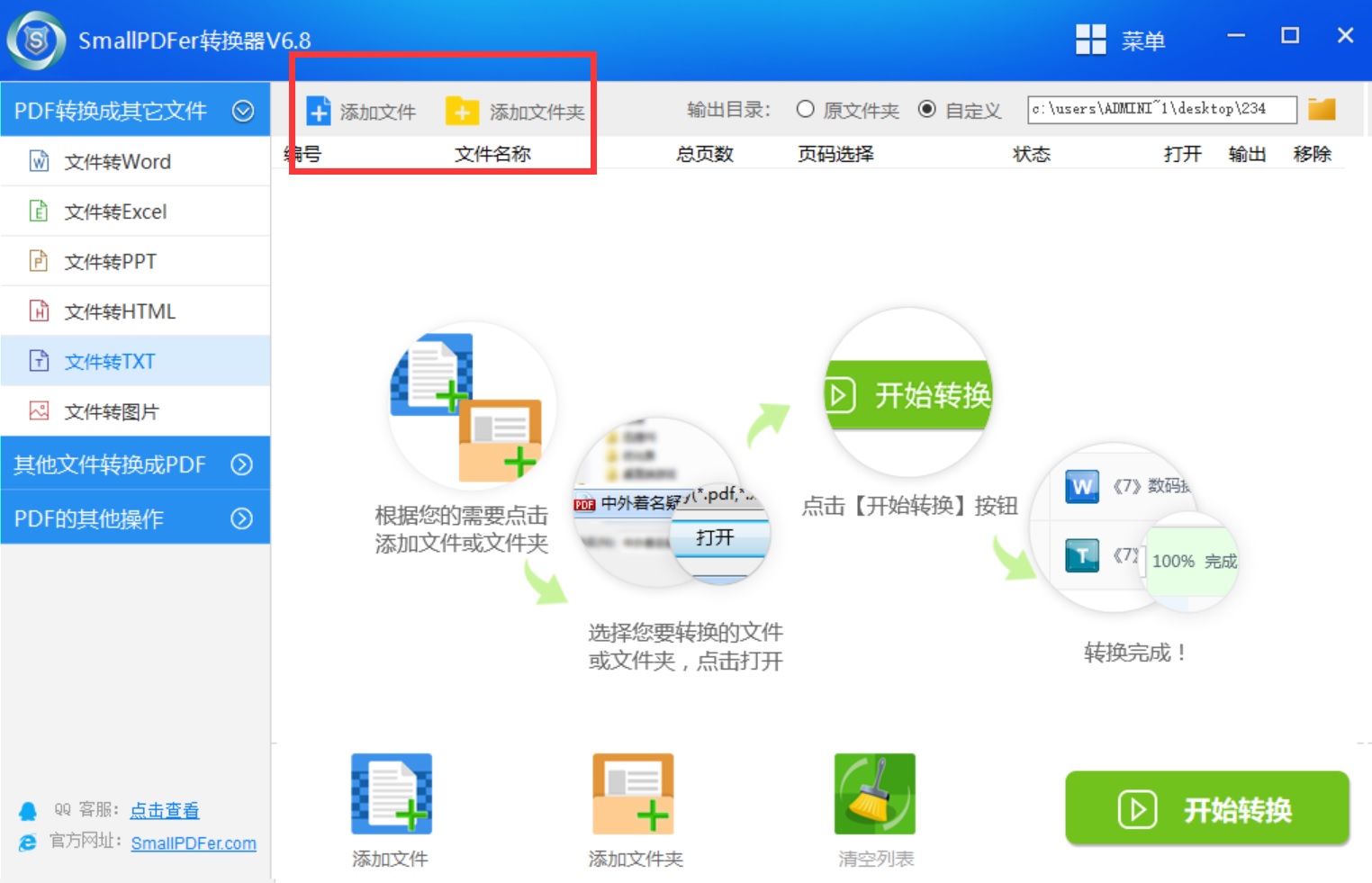Select File to Excel in sidebar
Screen dimensions: 1372x883
click(115, 212)
